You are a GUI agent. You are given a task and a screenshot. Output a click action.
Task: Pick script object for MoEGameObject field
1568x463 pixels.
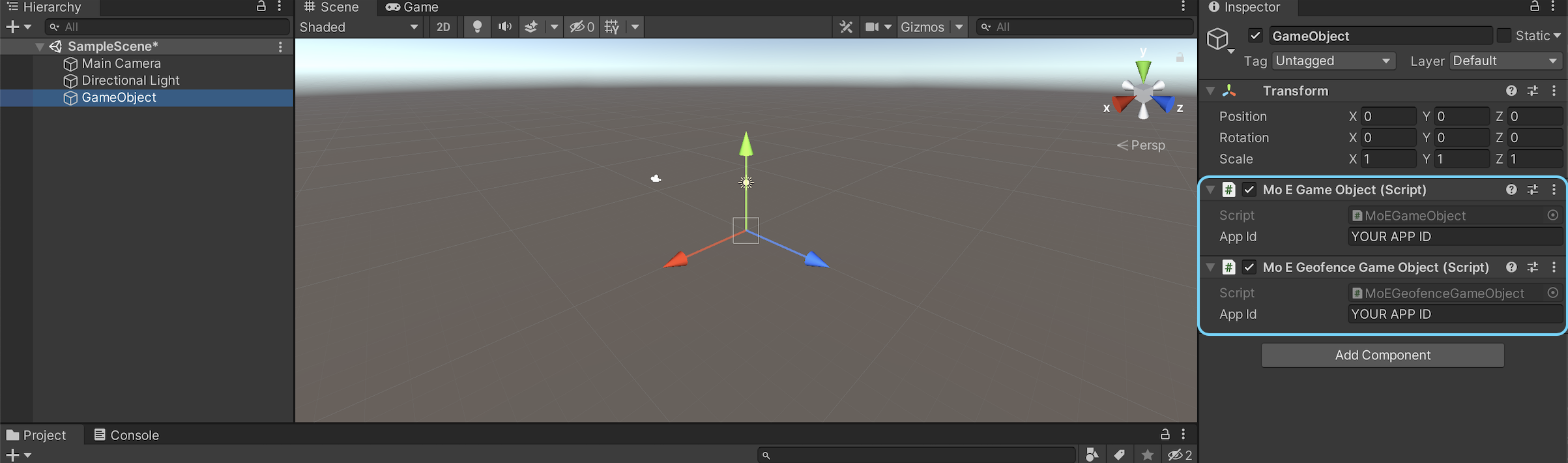tap(1553, 215)
